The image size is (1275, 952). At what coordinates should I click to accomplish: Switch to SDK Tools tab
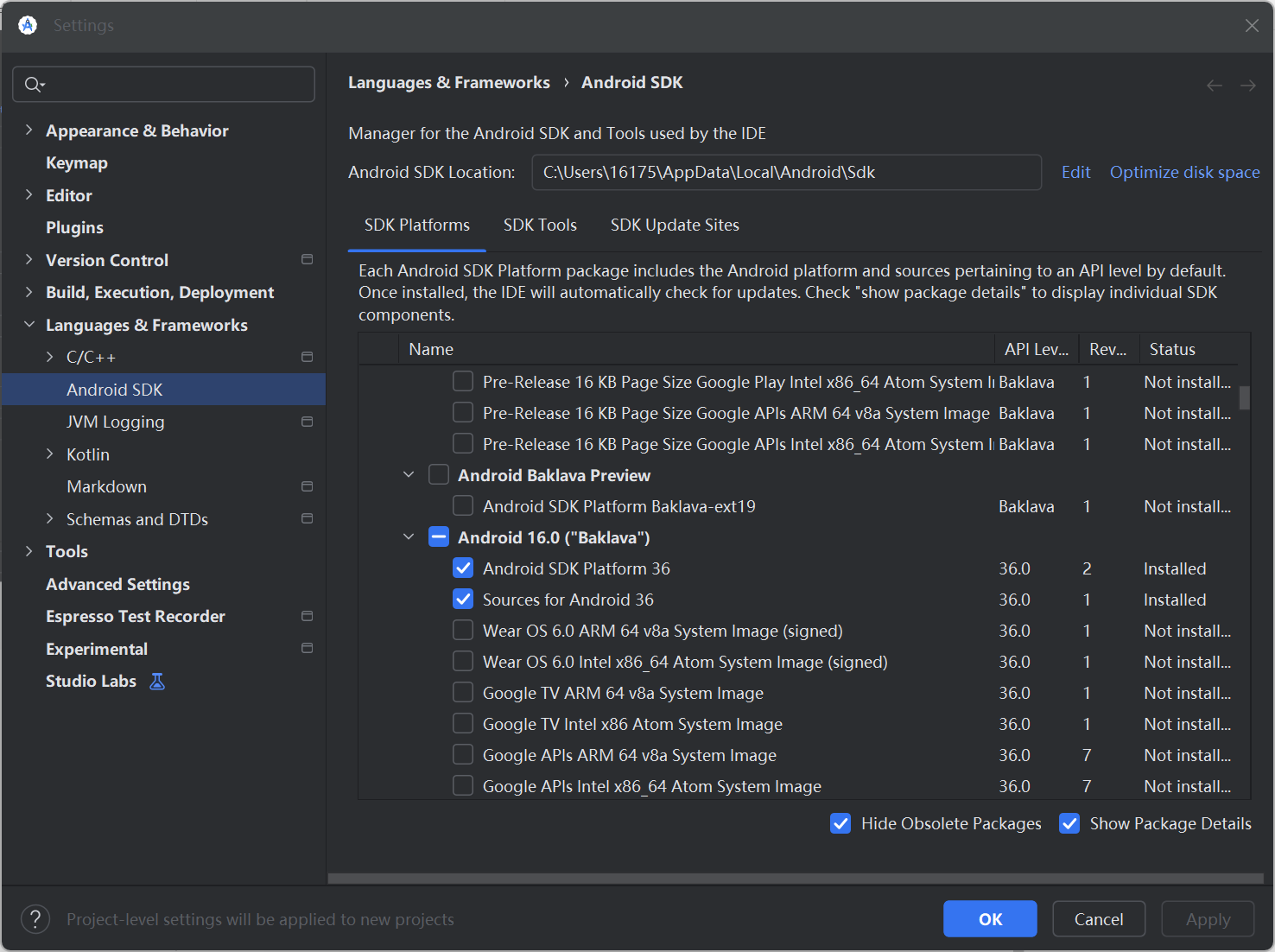click(x=540, y=225)
